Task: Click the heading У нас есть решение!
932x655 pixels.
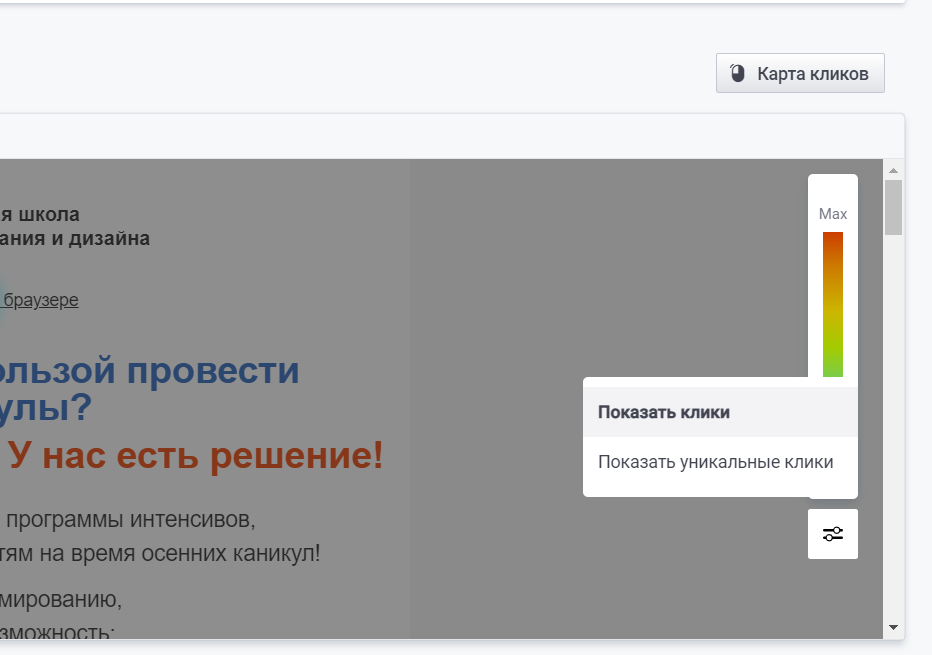Action: coord(196,456)
